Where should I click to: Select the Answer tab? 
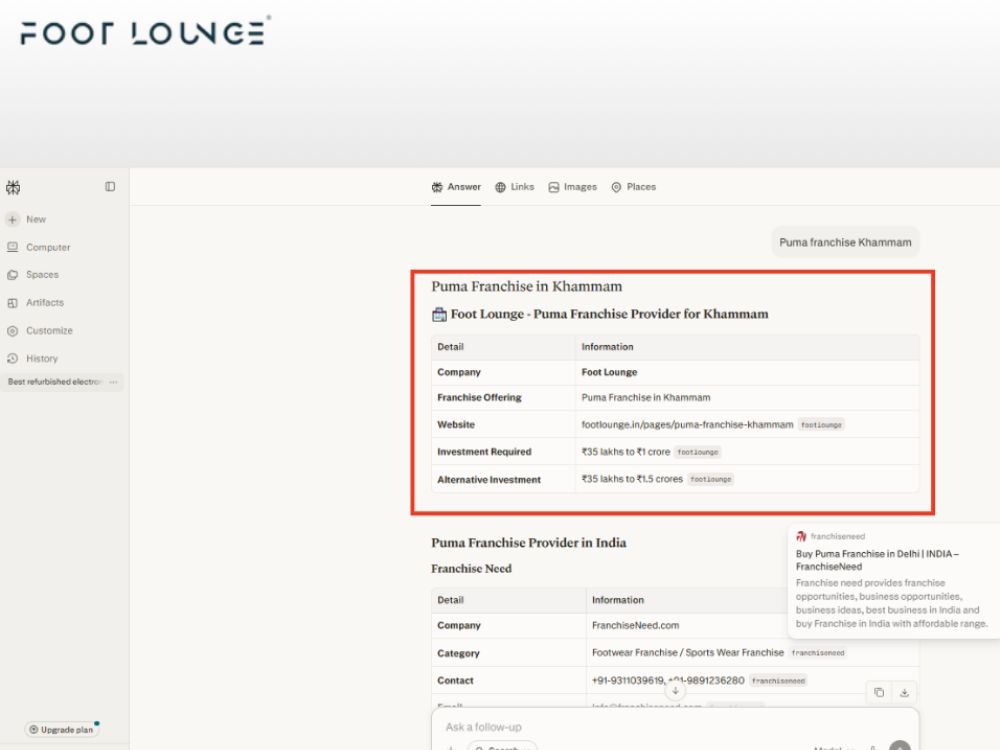456,187
